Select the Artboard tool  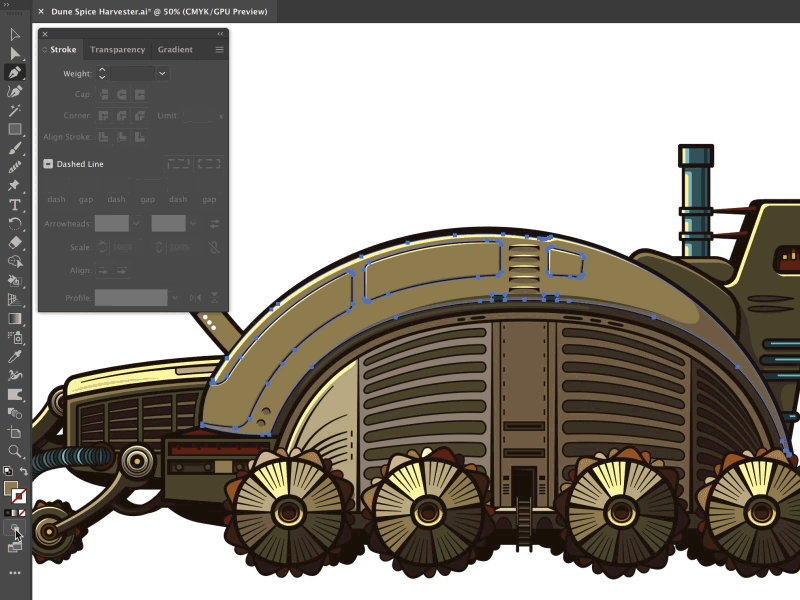[14, 433]
